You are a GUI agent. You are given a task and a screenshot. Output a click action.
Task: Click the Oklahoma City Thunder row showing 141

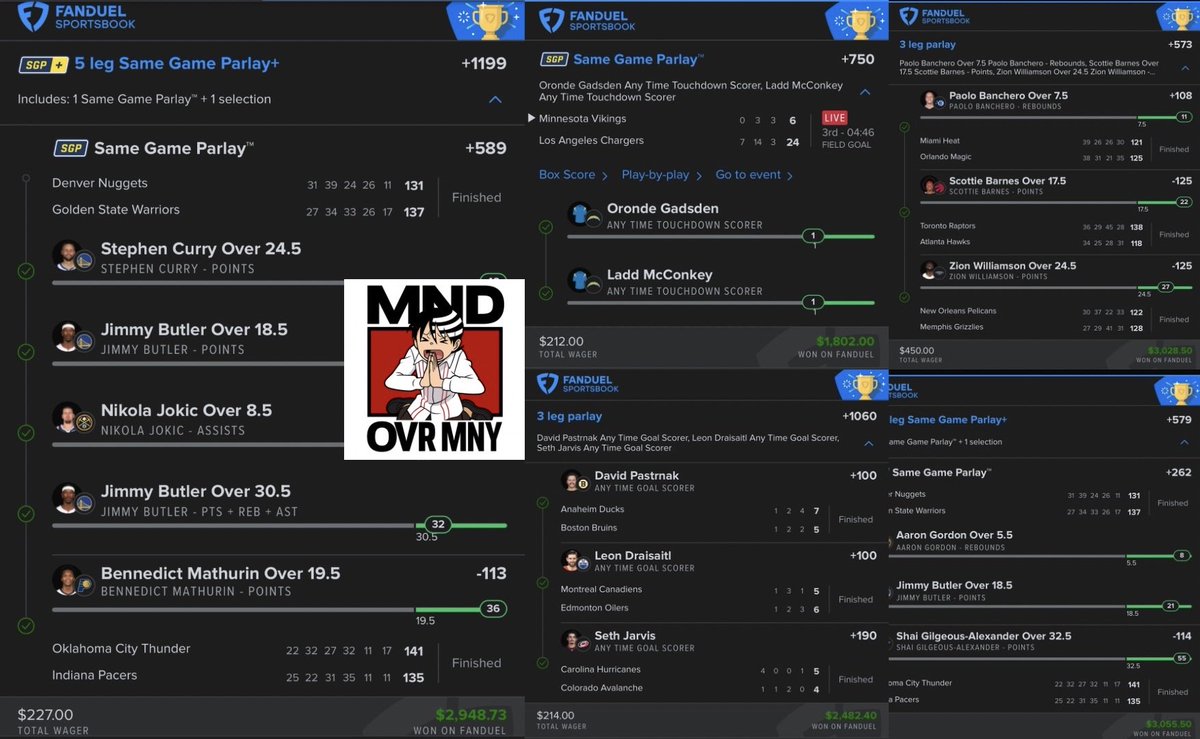(x=238, y=649)
